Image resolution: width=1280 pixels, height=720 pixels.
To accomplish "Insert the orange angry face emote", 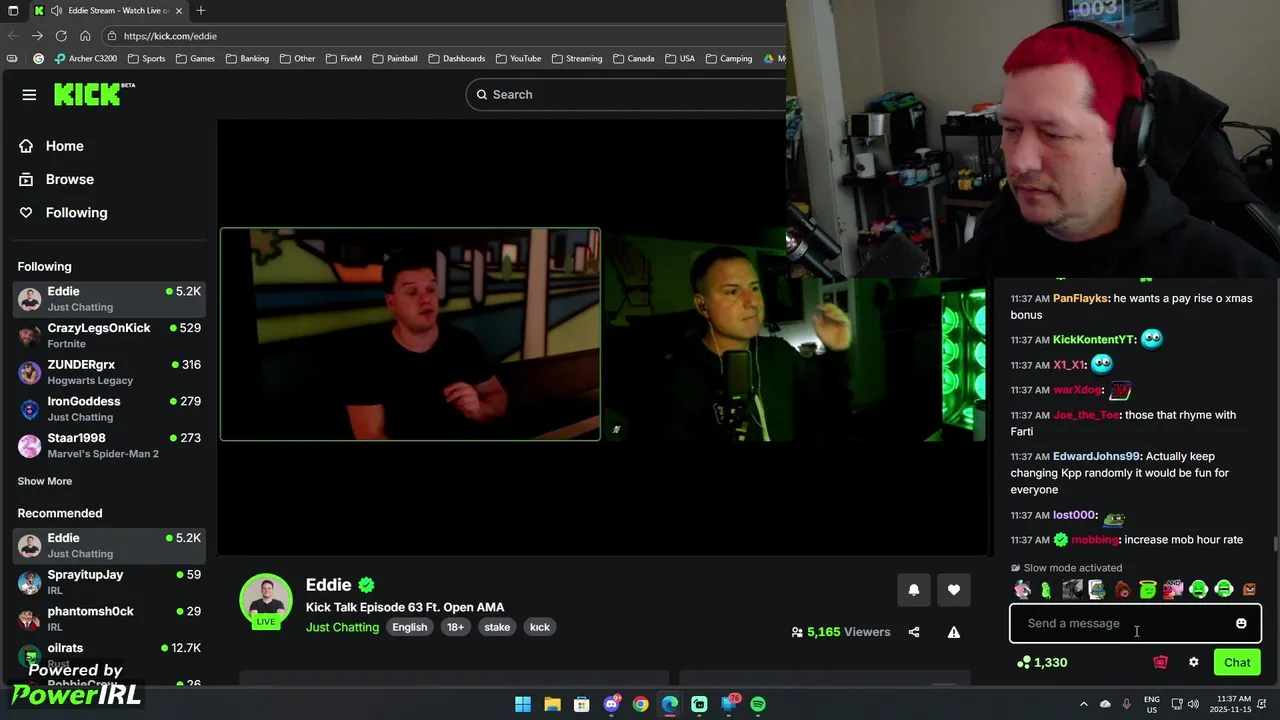I will coord(1249,590).
